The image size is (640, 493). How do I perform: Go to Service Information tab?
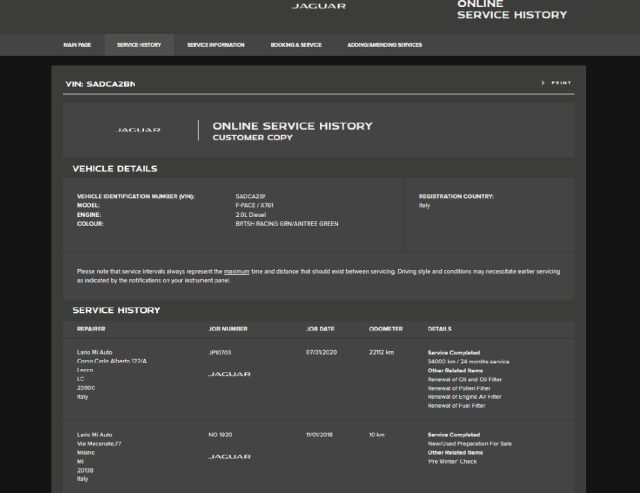coord(216,45)
